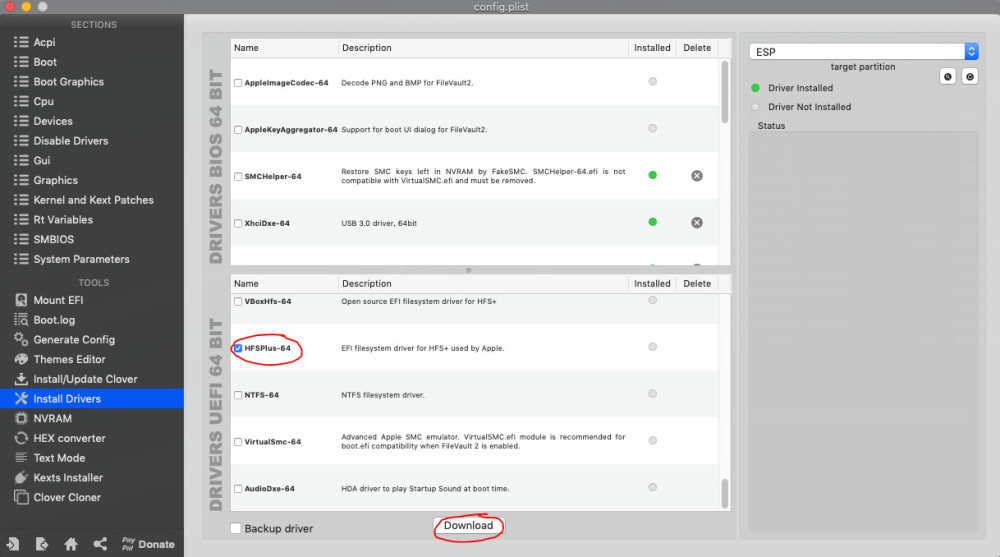Check the XhciDxe-64 driver
Viewport: 1000px width, 557px height.
(x=238, y=224)
